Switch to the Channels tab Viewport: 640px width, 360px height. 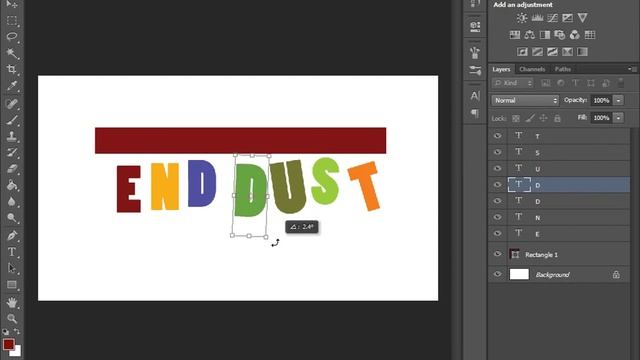532,69
